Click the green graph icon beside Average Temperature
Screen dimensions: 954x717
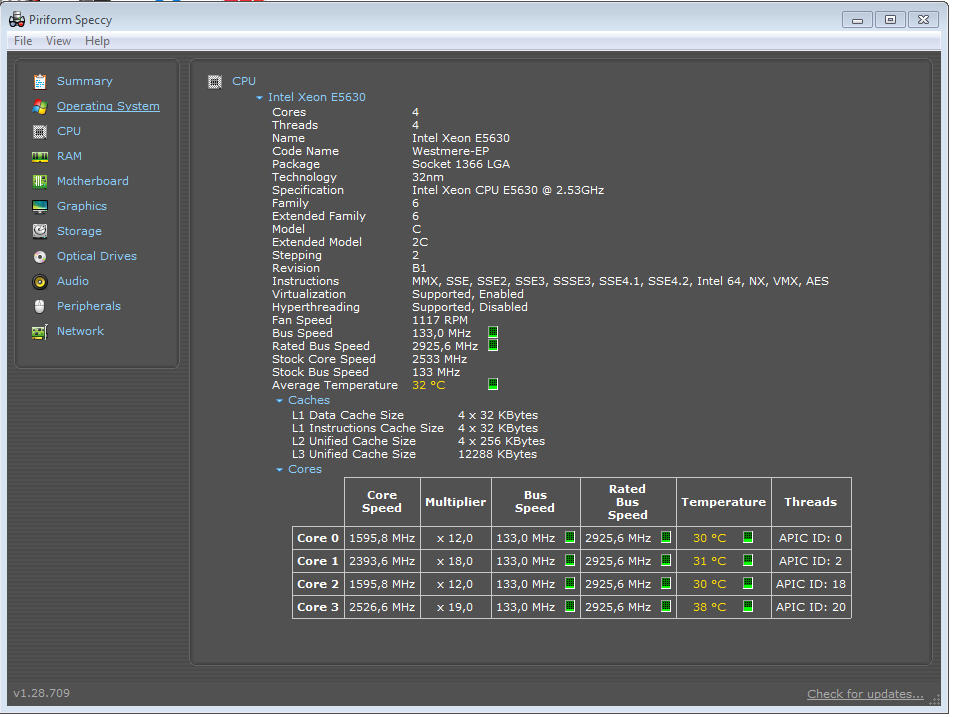493,383
